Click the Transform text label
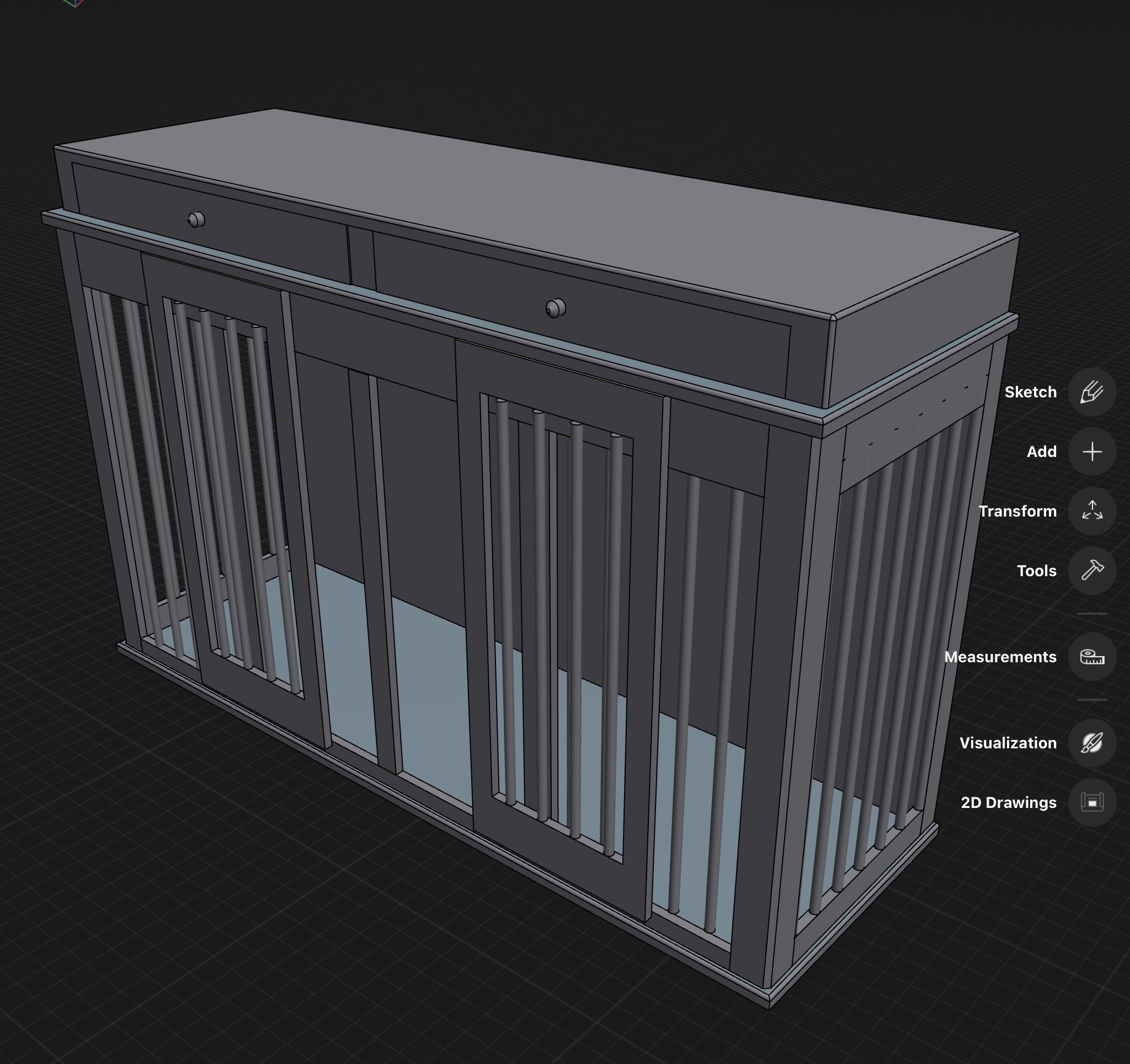The image size is (1130, 1064). [x=1017, y=511]
